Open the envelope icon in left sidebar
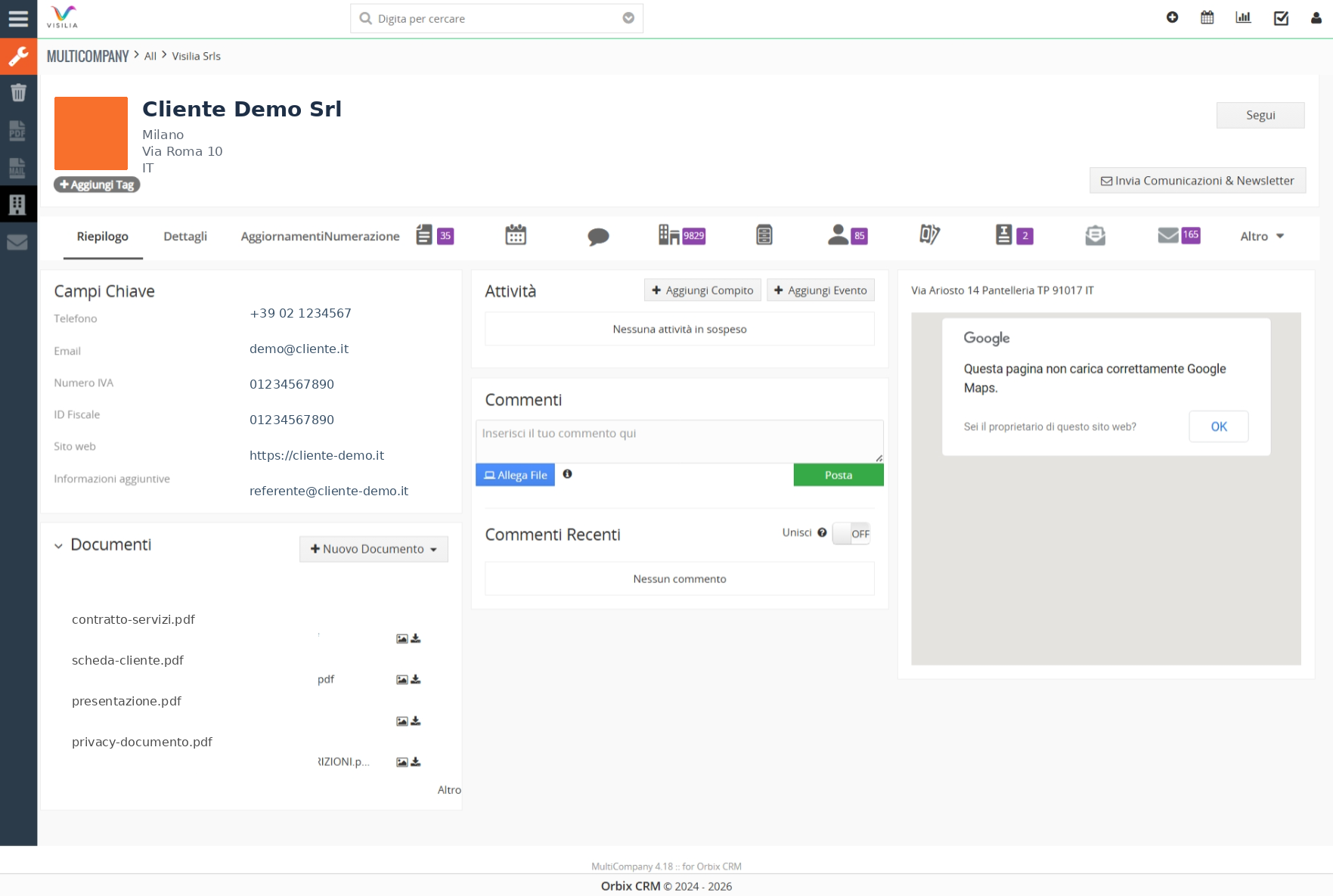 (x=18, y=242)
